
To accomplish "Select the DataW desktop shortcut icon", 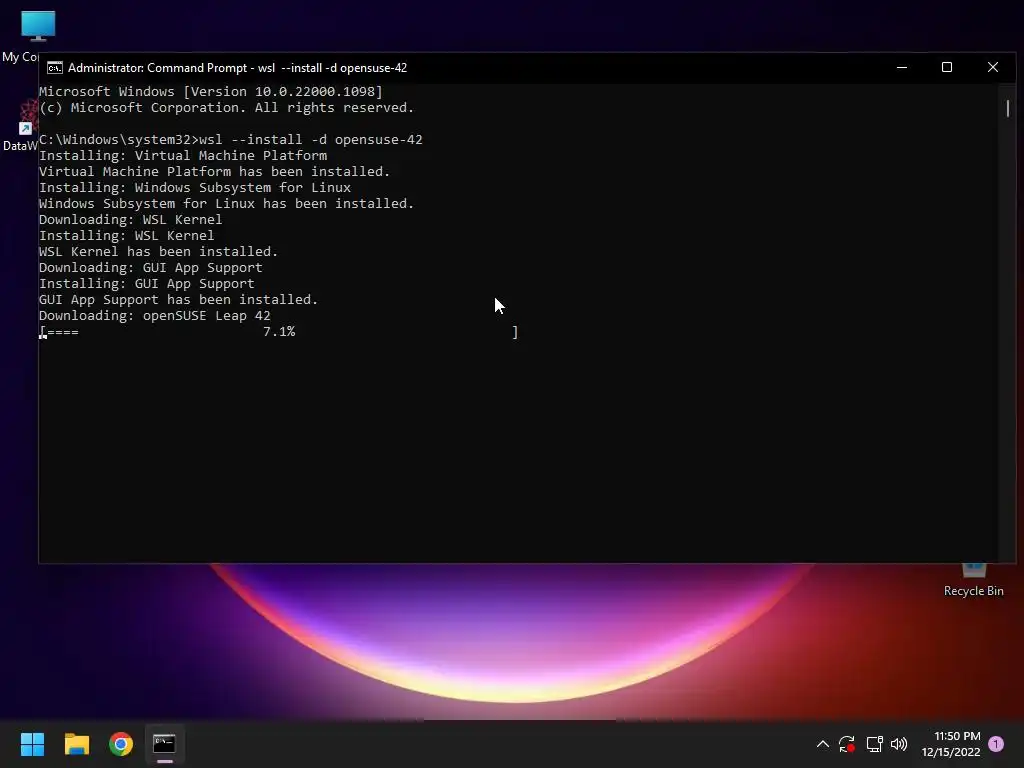I will 20,125.
